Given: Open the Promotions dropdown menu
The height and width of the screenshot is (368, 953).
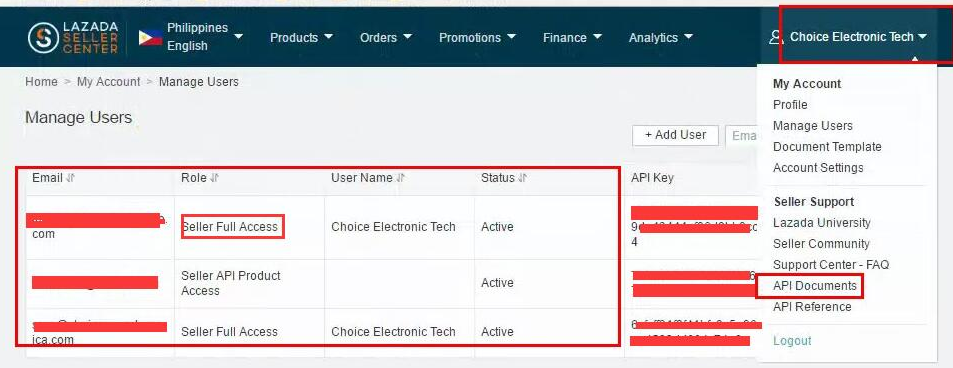Looking at the screenshot, I should click(478, 38).
